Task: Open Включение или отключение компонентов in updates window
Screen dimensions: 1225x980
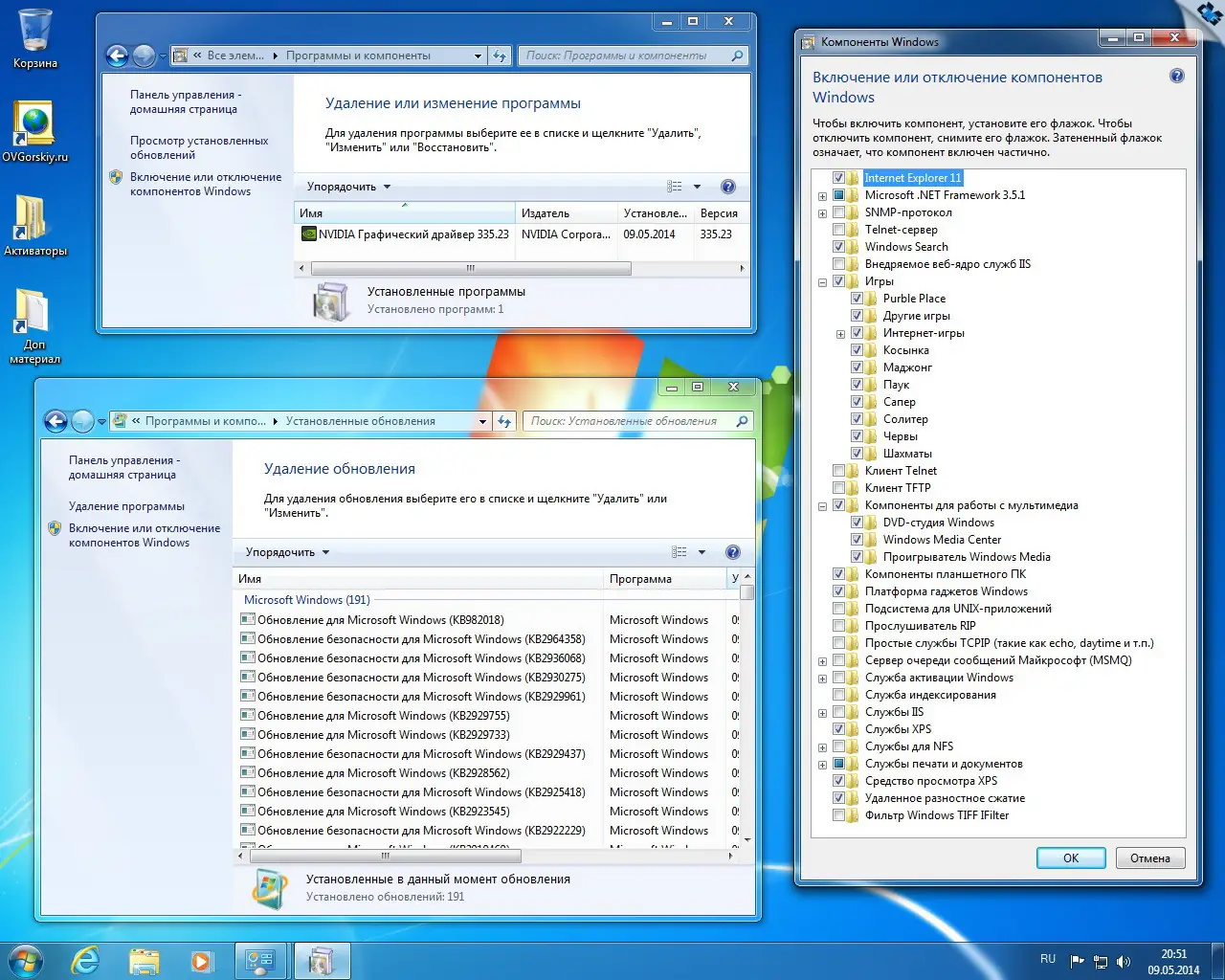Action: pyautogui.click(x=145, y=535)
